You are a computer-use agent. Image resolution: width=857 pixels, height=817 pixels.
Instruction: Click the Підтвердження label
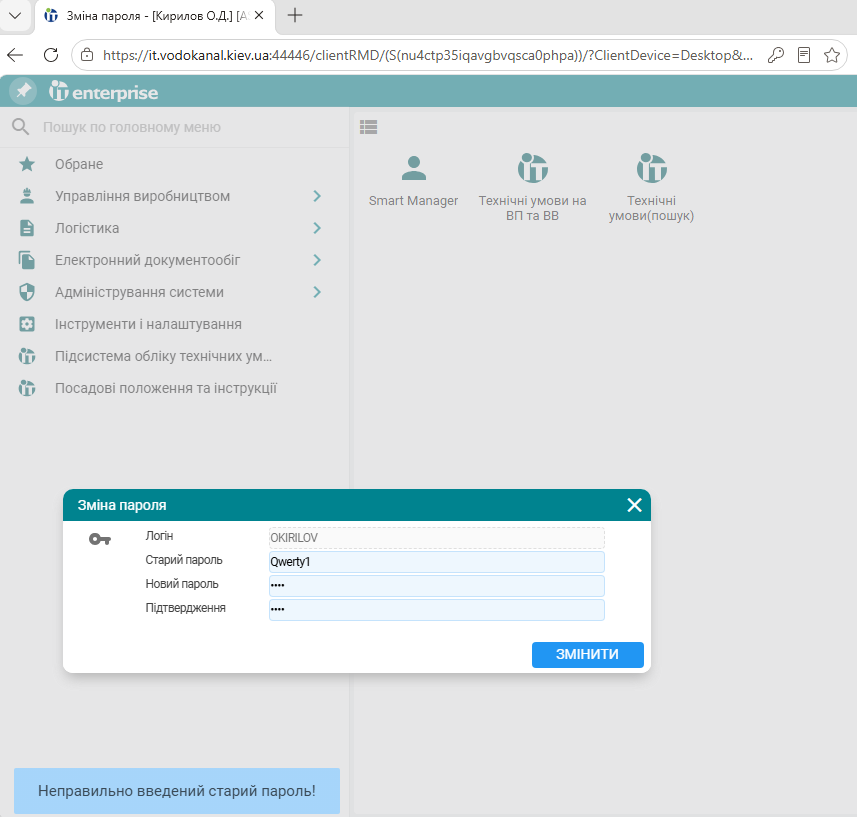(185, 608)
